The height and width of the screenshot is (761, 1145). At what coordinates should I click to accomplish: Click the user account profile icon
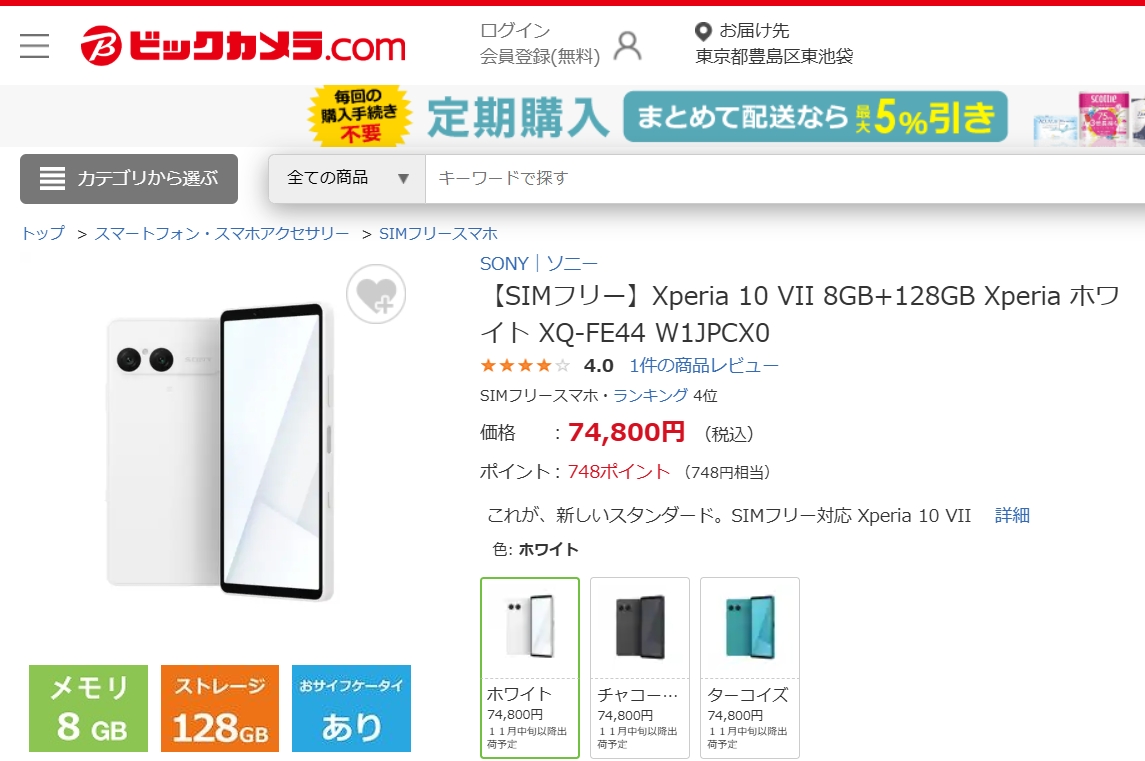627,45
